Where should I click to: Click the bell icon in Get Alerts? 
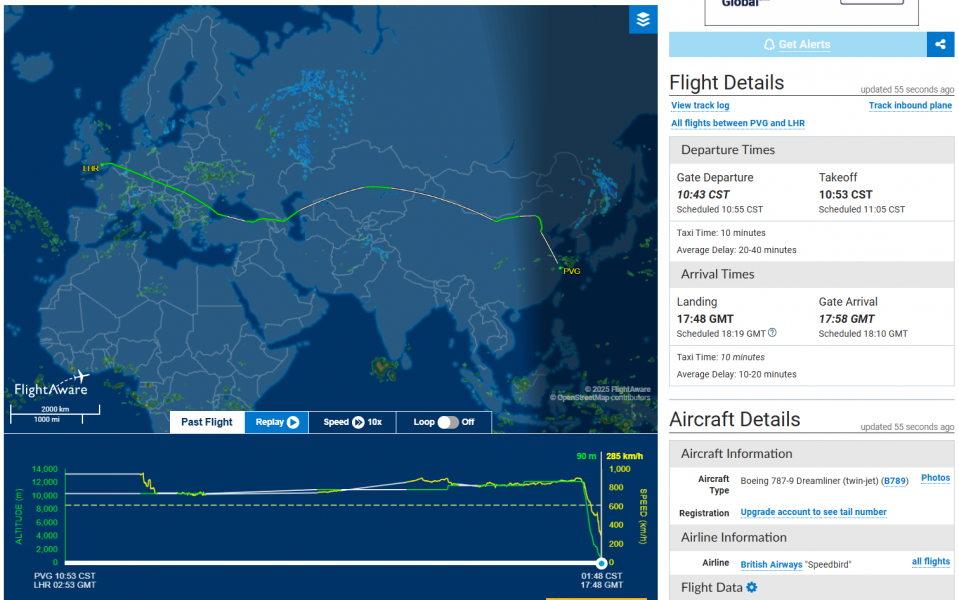coord(769,45)
